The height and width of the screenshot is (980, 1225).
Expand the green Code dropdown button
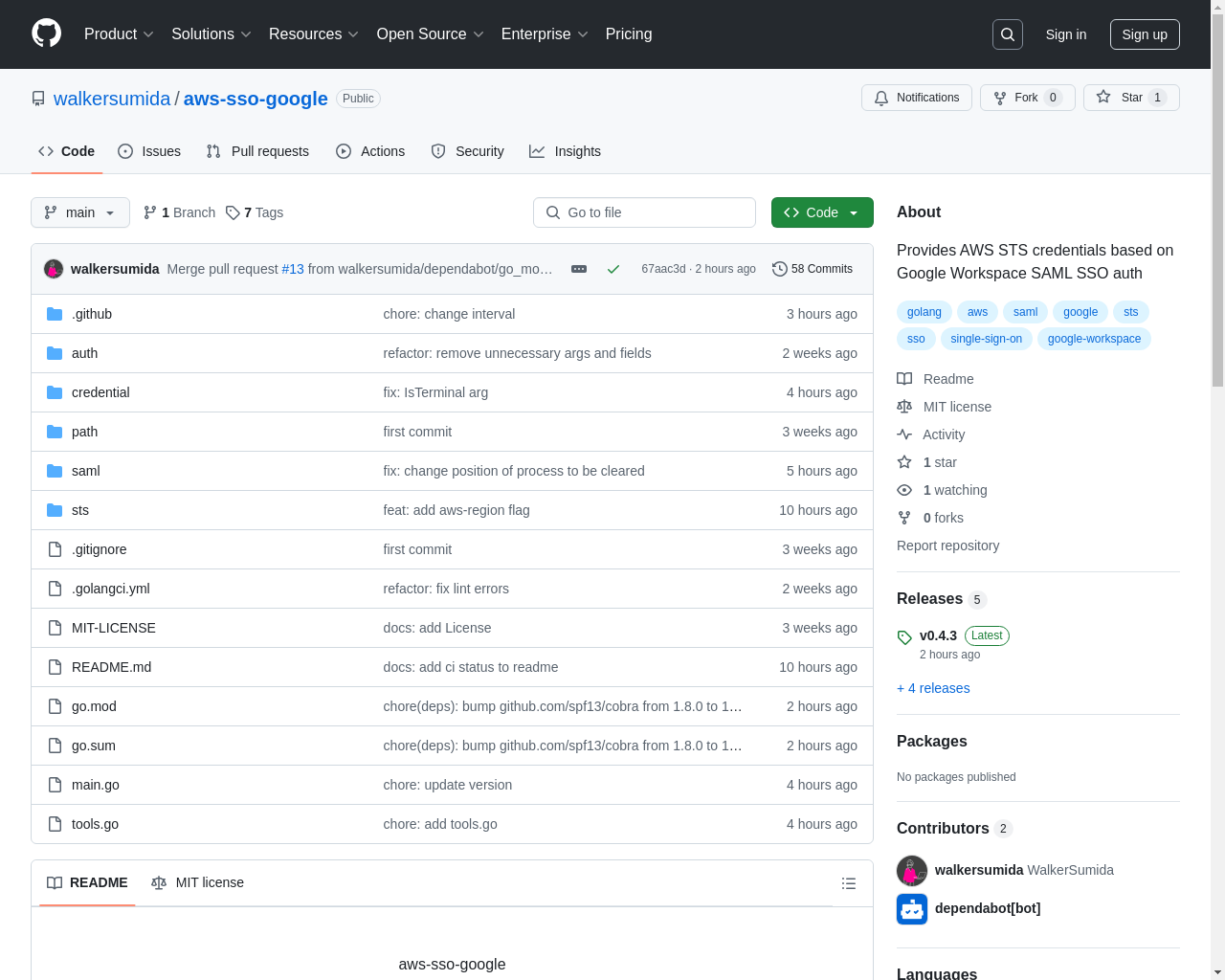(x=822, y=212)
